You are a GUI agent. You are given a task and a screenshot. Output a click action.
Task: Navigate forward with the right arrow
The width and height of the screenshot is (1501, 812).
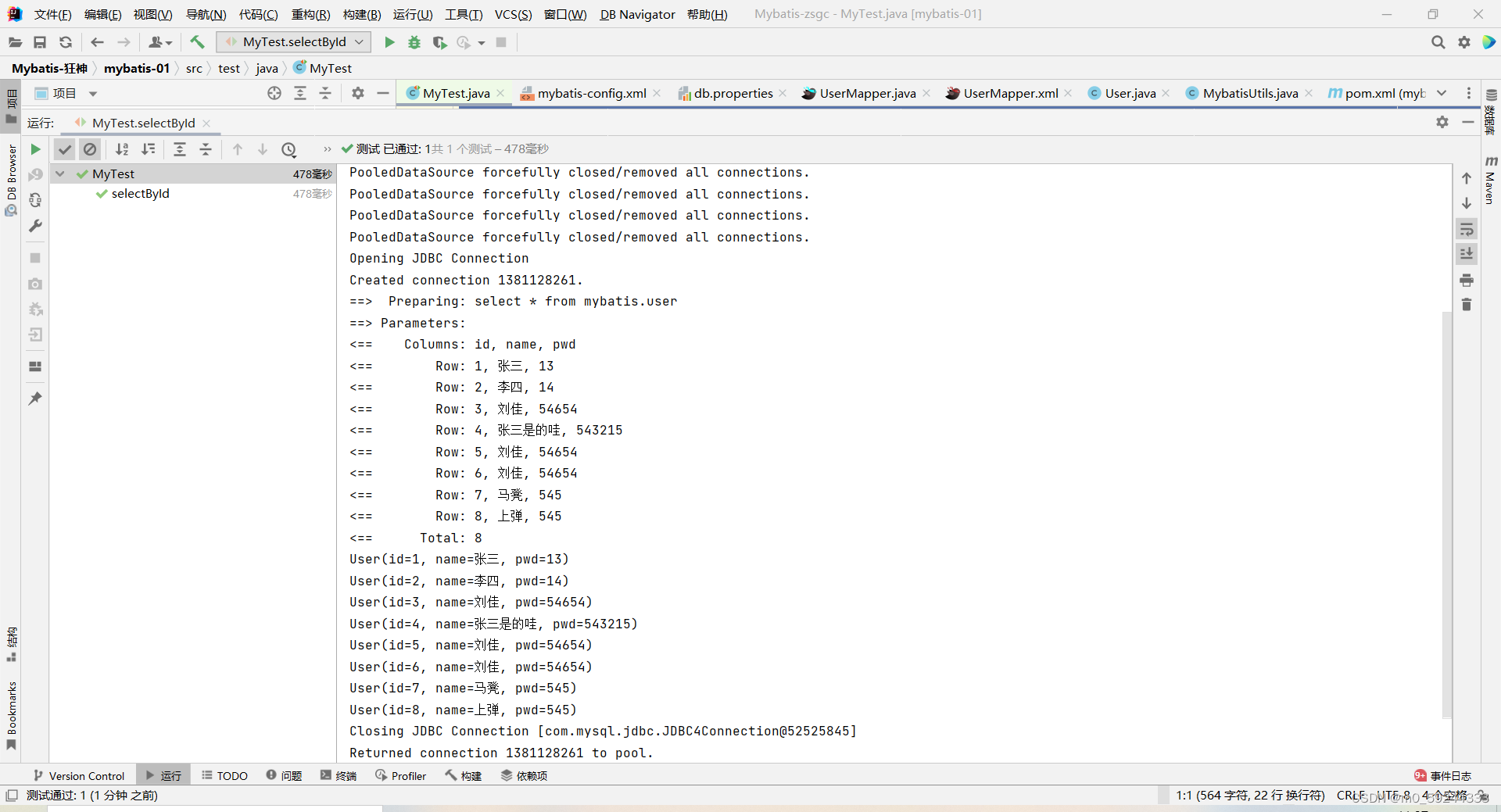coord(124,42)
